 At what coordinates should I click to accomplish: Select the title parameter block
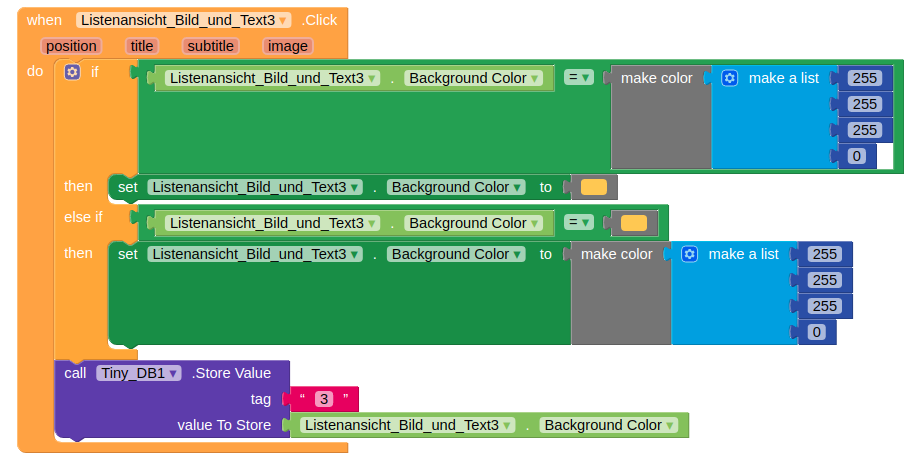click(142, 46)
